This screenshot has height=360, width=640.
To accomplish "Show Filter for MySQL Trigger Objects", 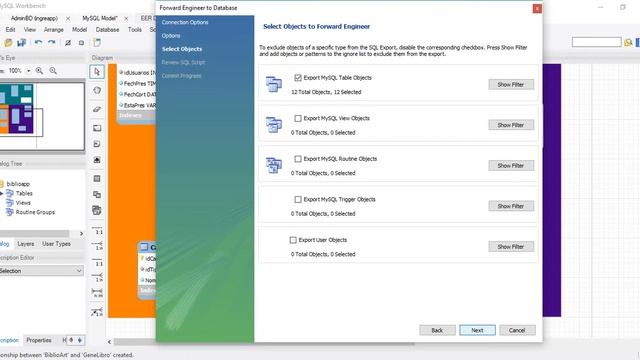I will point(511,206).
